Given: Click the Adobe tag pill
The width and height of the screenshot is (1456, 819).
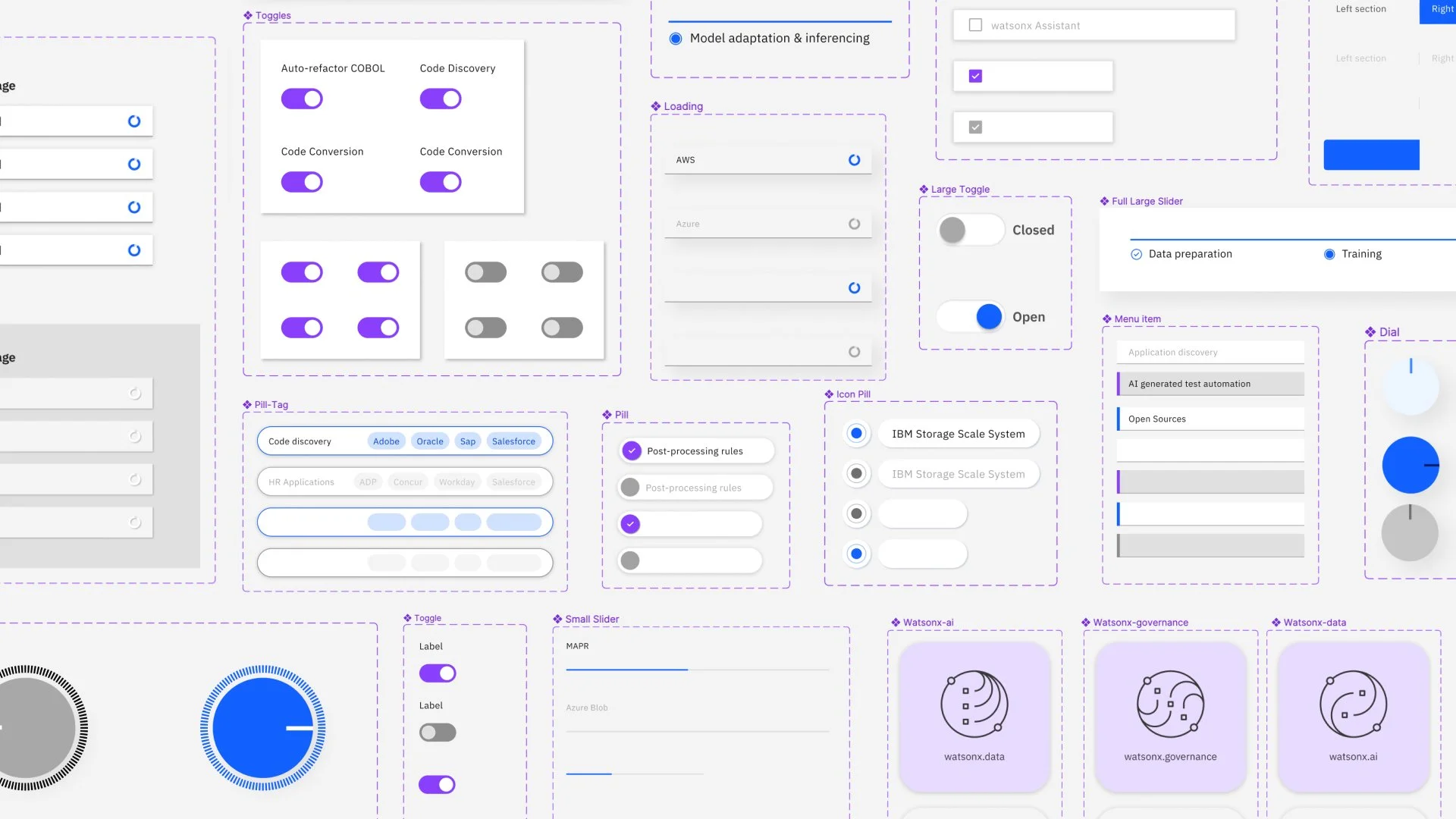Looking at the screenshot, I should pos(386,441).
